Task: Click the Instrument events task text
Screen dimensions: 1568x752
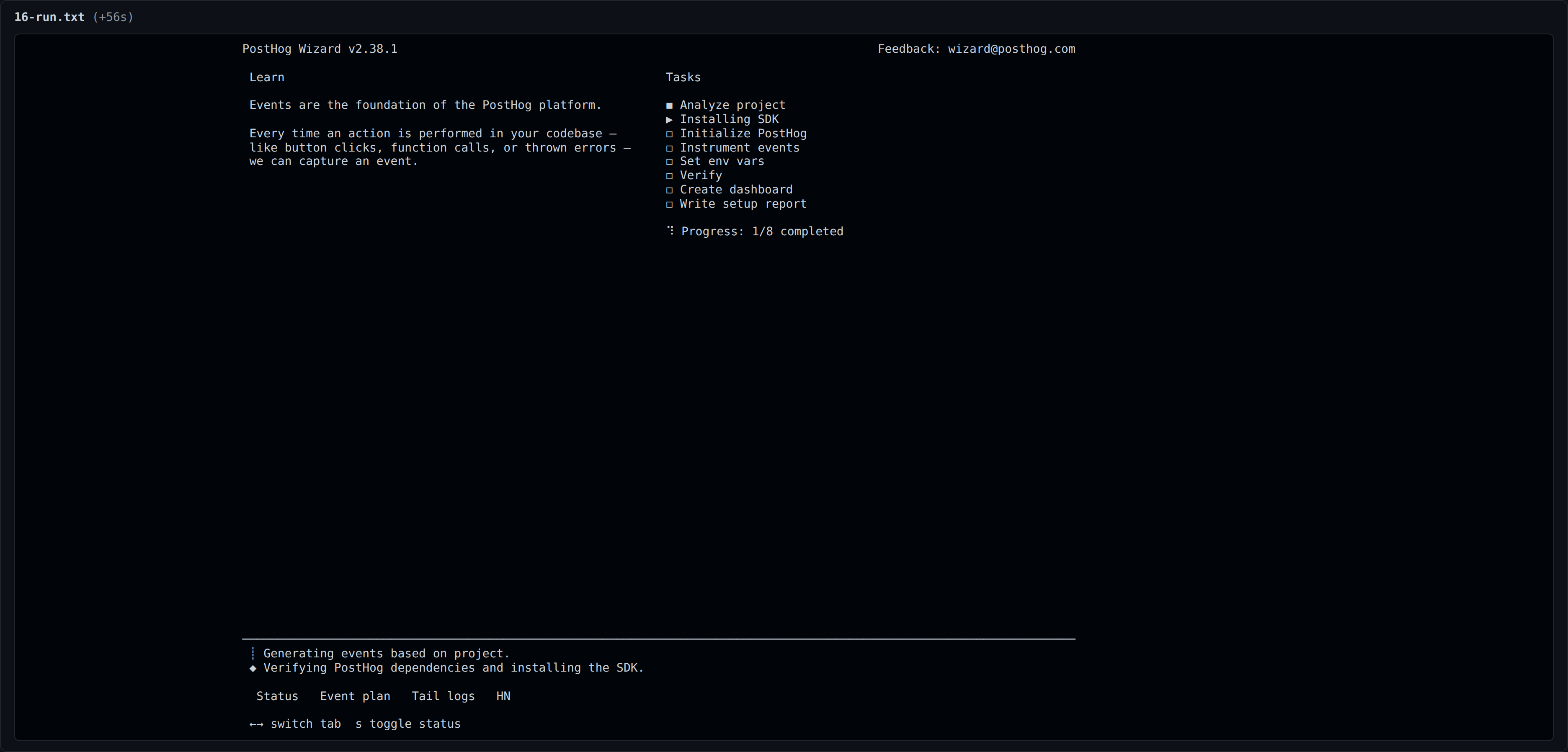Action: pyautogui.click(x=740, y=148)
